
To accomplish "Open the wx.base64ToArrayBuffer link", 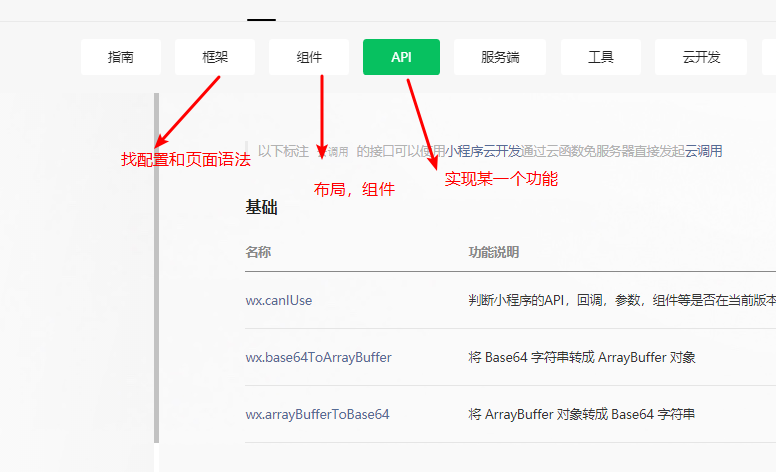I will tap(318, 357).
